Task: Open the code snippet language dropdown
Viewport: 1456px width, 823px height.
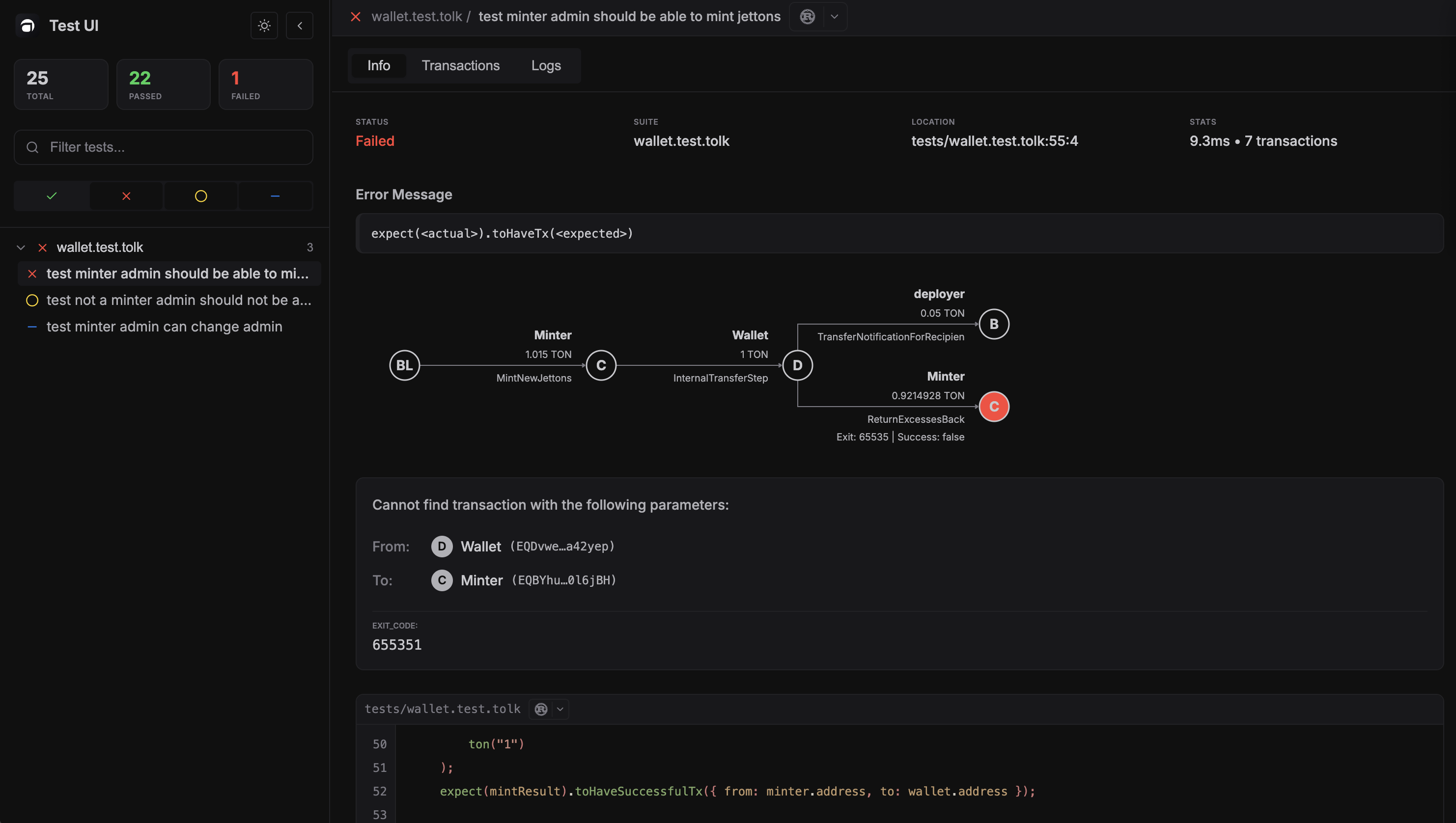Action: point(559,709)
